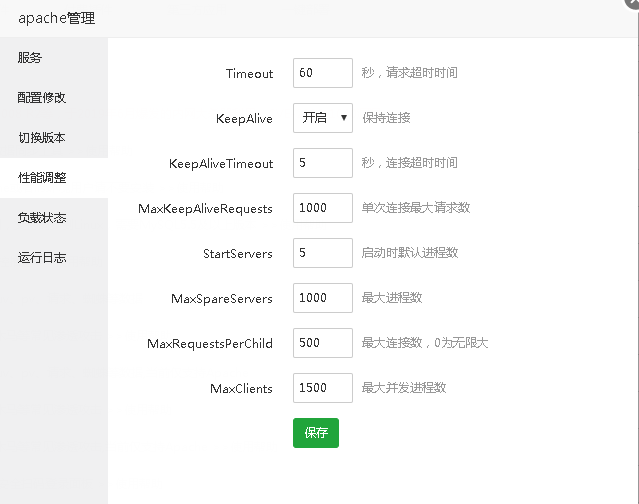The height and width of the screenshot is (504, 639).
Task: Open the KeepAlive dropdown
Action: (323, 118)
